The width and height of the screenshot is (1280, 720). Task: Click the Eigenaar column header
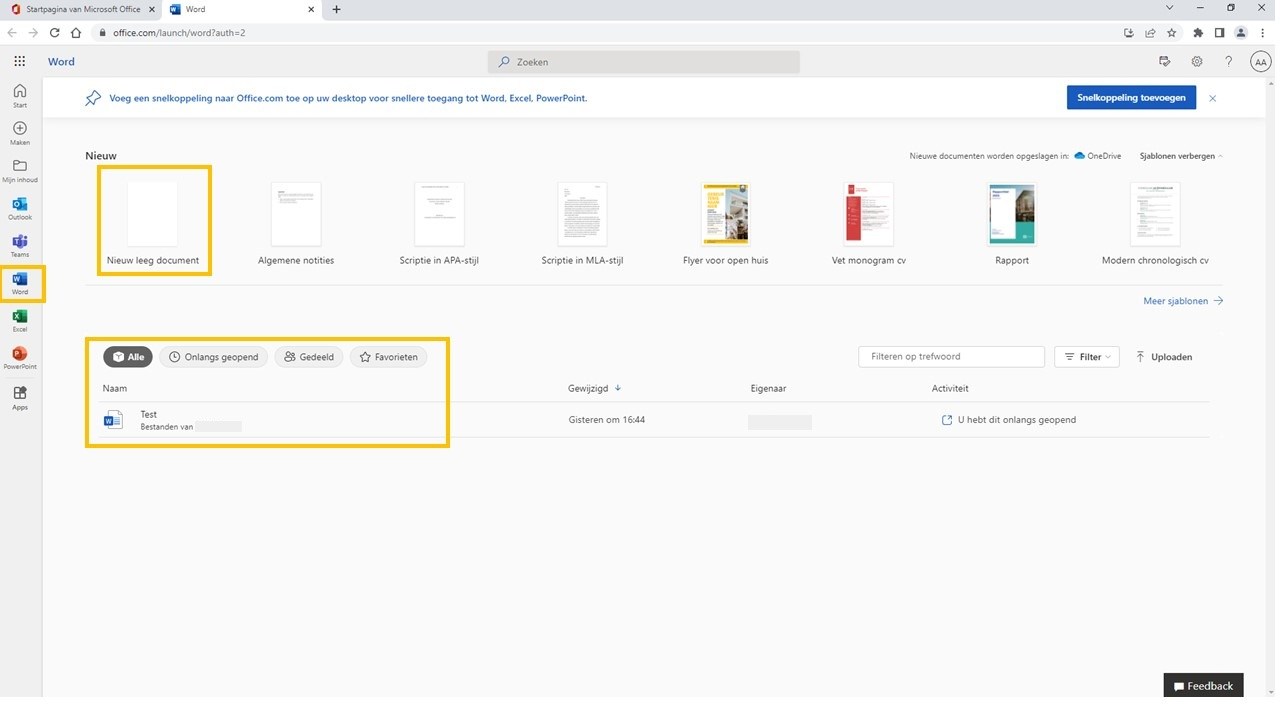[x=768, y=388]
